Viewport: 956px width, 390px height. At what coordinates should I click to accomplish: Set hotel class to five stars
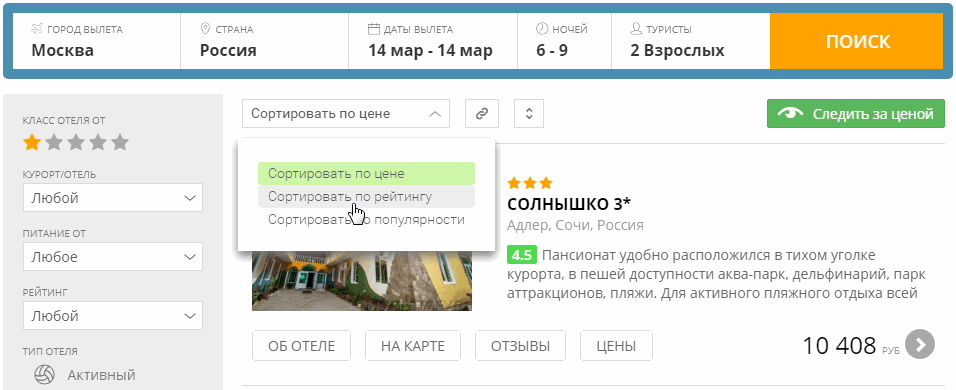click(120, 143)
